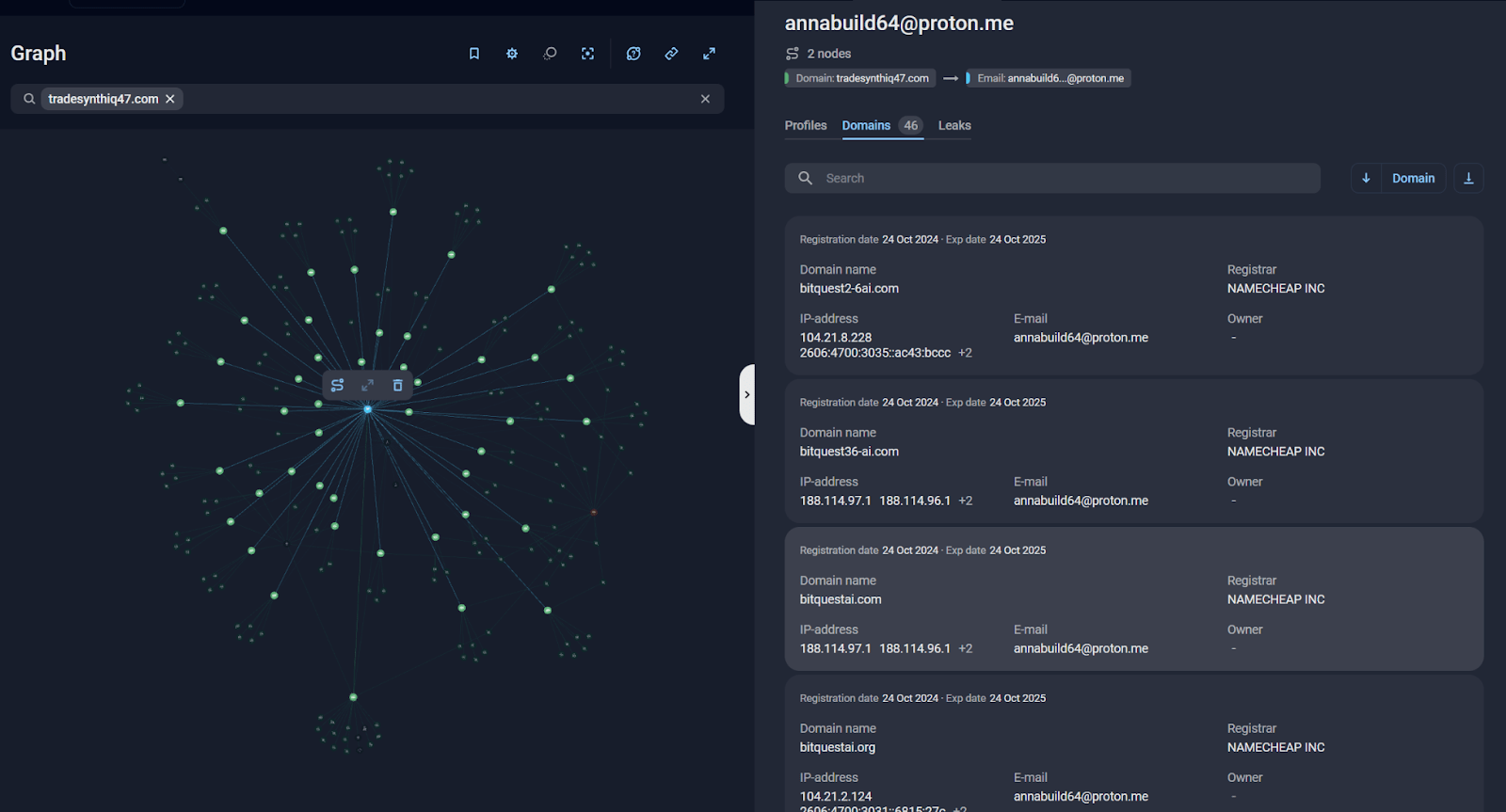Screen dimensions: 1506x812
Task: Collapse the right details panel
Action: click(x=747, y=394)
